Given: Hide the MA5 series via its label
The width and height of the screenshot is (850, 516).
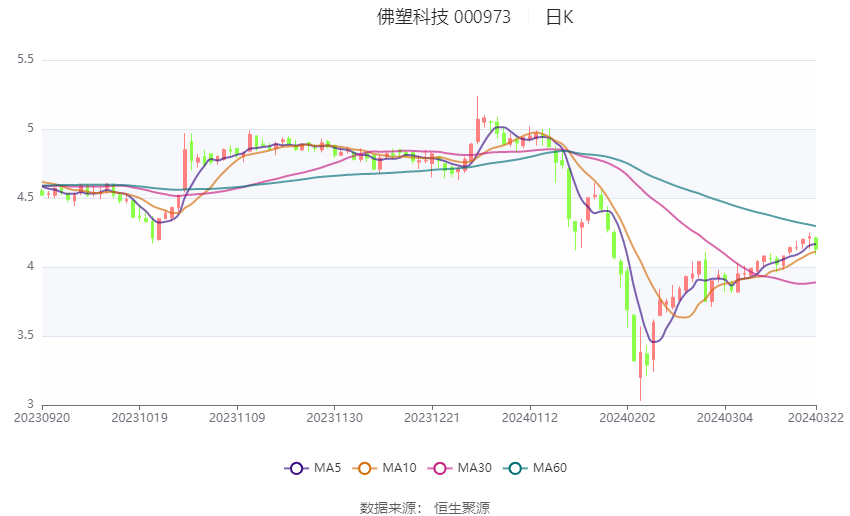Looking at the screenshot, I should point(328,467).
